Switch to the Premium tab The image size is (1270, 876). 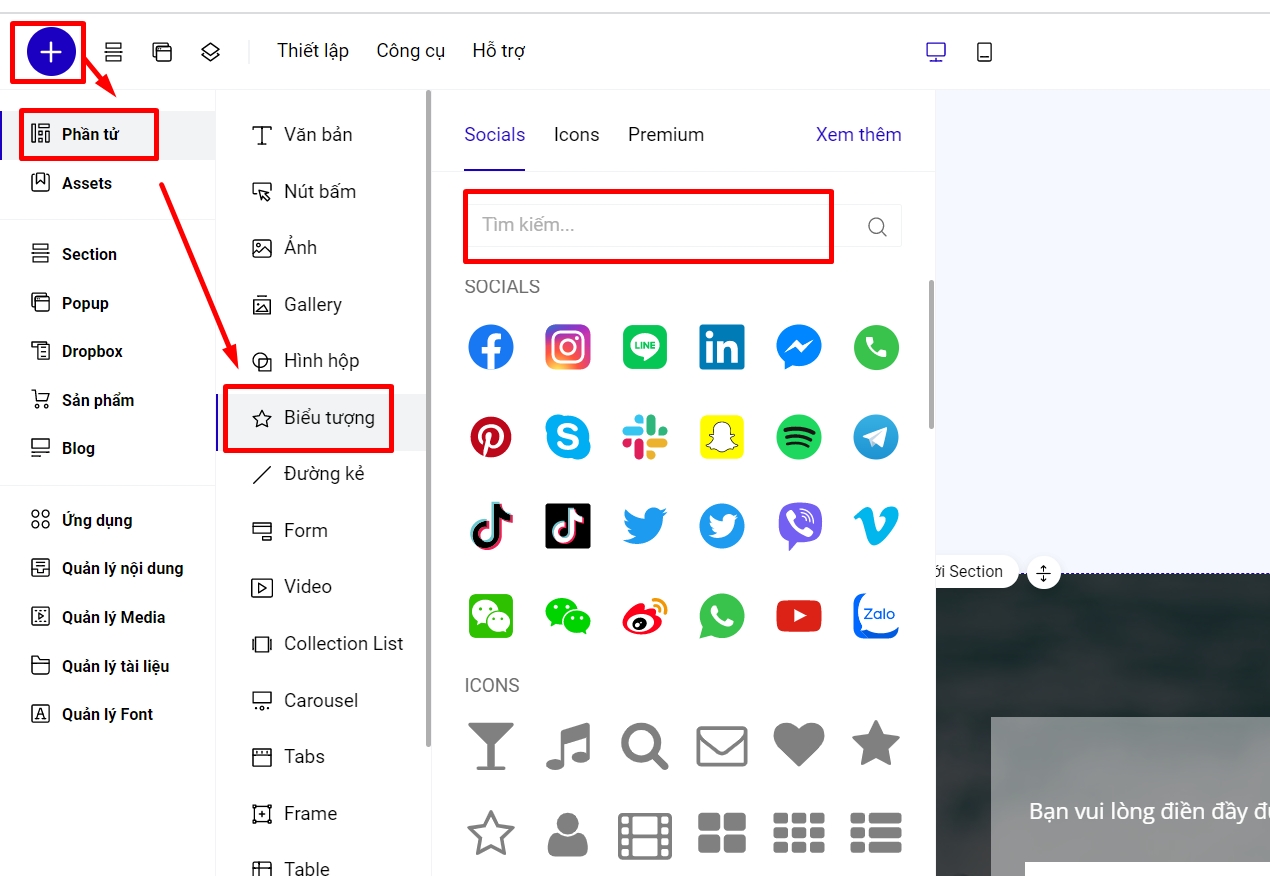coord(666,135)
